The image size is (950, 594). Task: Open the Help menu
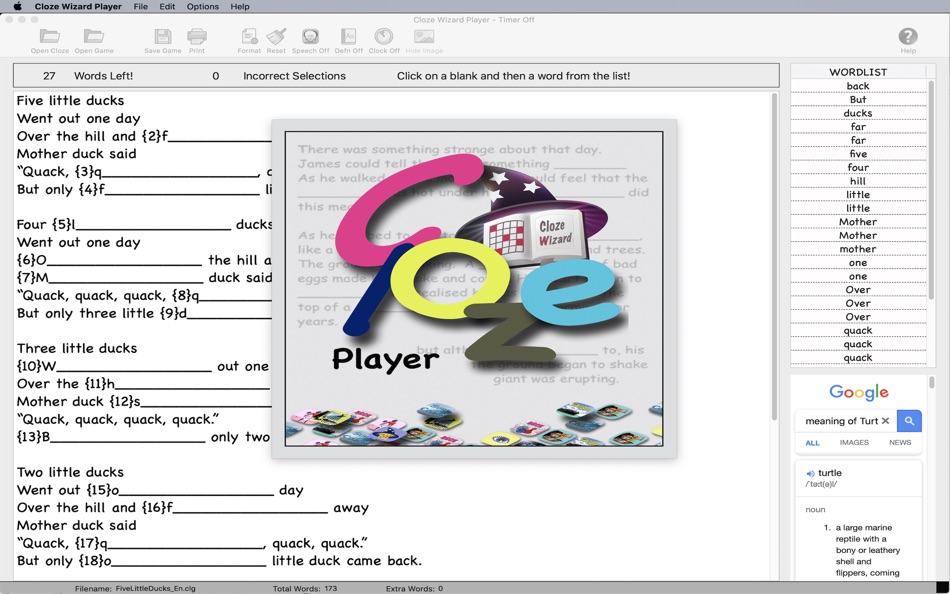click(240, 7)
